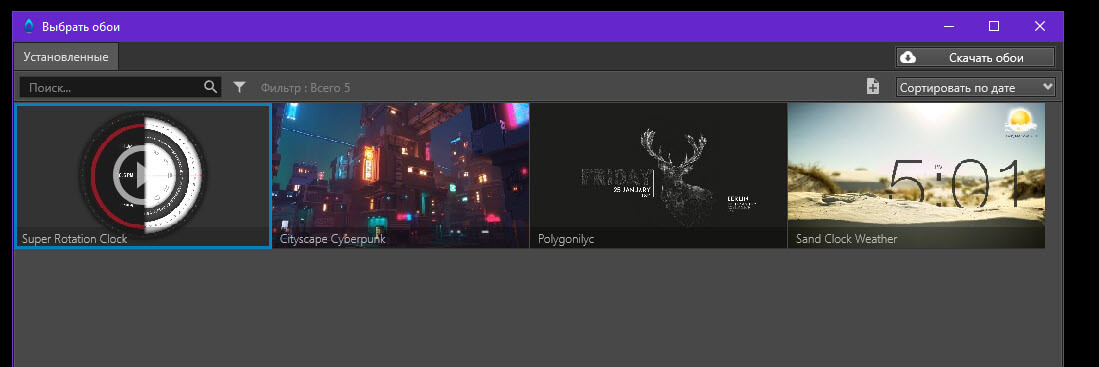The width and height of the screenshot is (1099, 367).
Task: Click the water drop app icon in title bar
Action: pos(29,27)
